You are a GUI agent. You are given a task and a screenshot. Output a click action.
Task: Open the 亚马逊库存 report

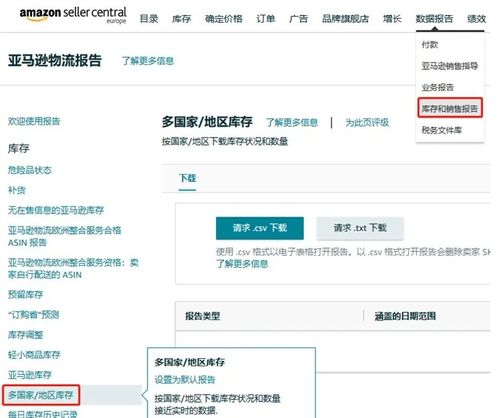30,375
